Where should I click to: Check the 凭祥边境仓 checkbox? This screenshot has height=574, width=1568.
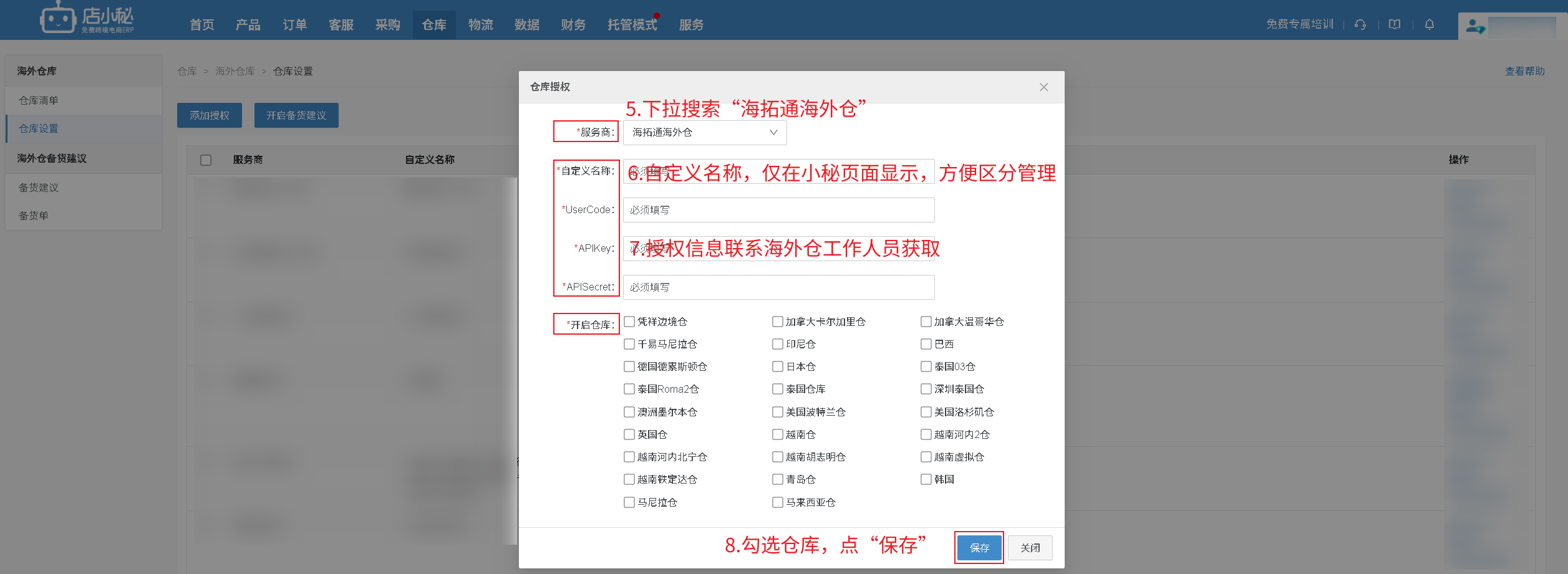point(629,322)
